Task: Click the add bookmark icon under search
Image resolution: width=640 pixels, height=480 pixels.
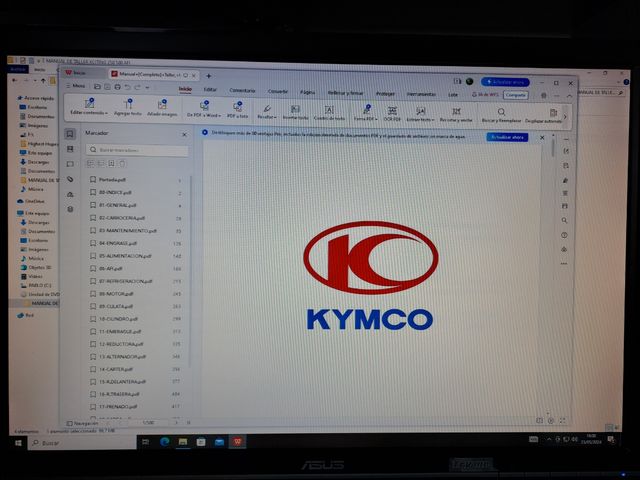Action: click(x=111, y=164)
